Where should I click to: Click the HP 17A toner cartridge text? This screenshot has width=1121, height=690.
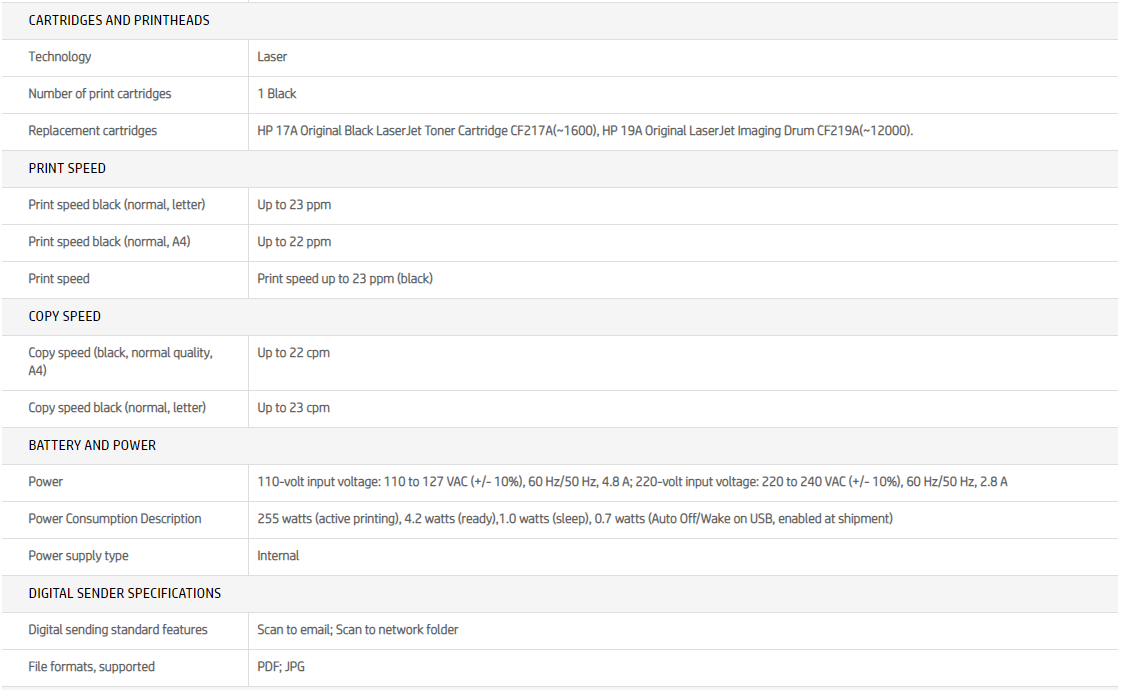click(x=427, y=131)
